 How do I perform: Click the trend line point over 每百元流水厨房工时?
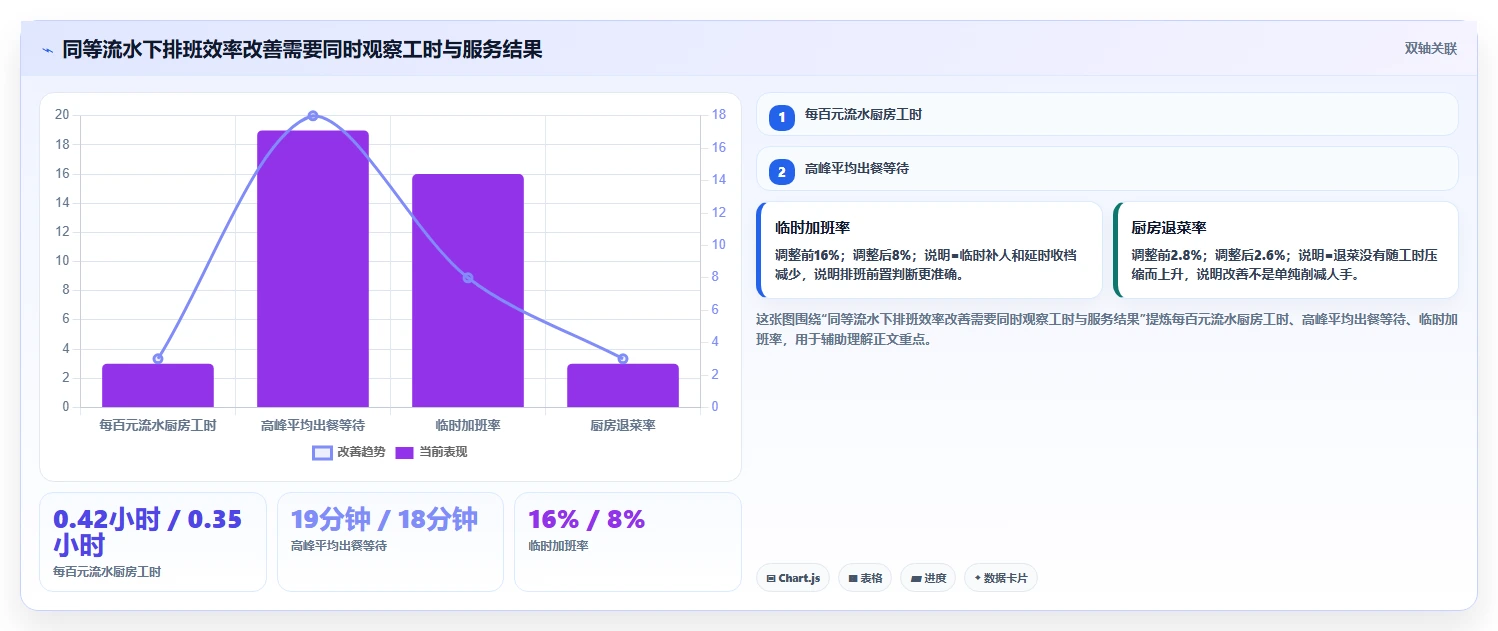click(x=158, y=359)
